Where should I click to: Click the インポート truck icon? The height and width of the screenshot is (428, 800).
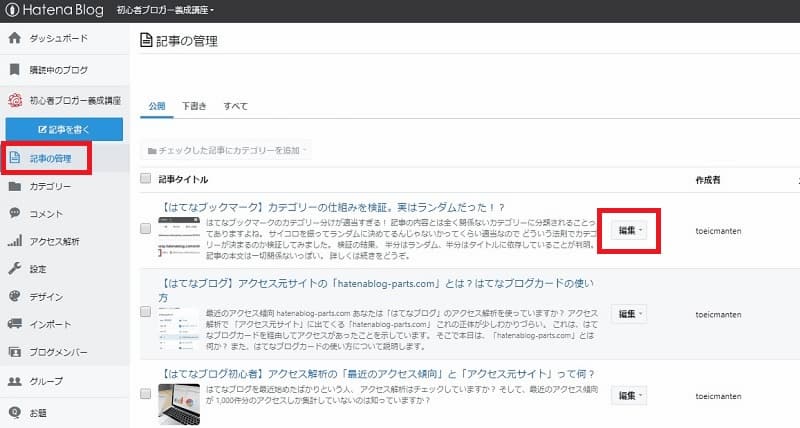[15, 323]
